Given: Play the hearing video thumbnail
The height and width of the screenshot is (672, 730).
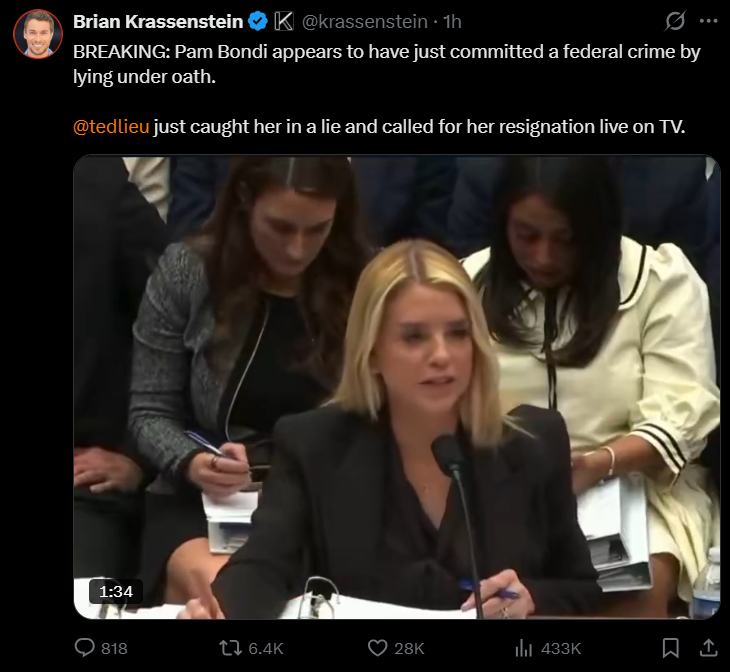Looking at the screenshot, I should [x=397, y=387].
